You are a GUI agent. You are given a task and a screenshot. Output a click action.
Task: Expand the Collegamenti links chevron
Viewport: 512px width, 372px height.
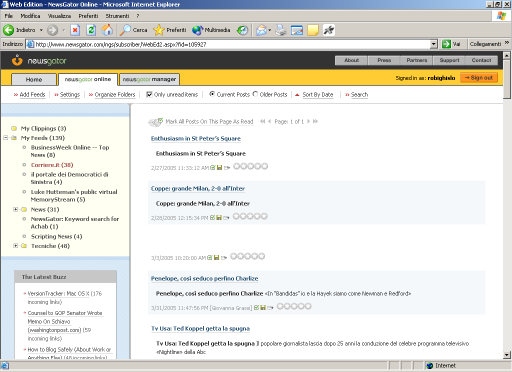pos(507,43)
